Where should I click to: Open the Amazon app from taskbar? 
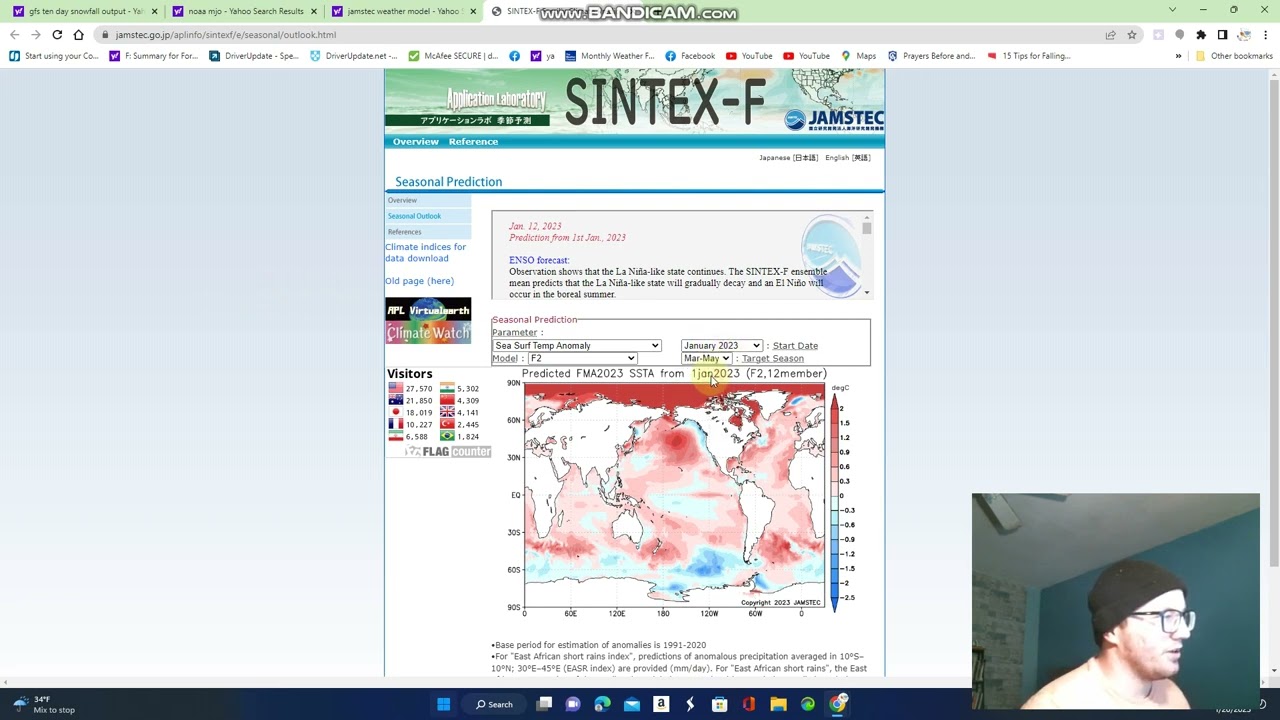661,704
